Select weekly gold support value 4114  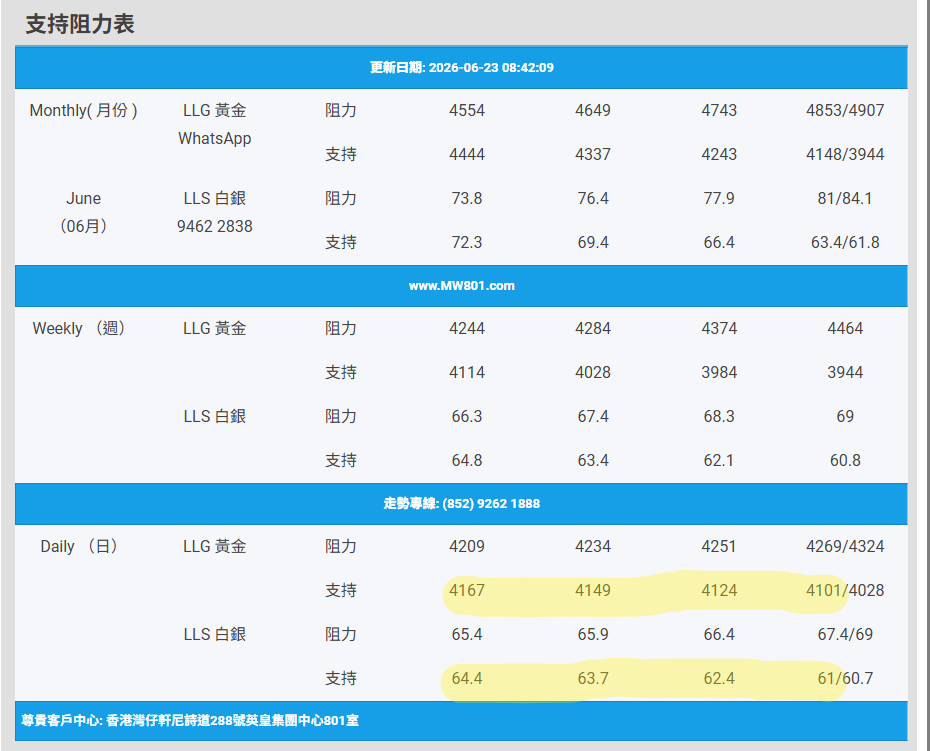[x=467, y=372]
